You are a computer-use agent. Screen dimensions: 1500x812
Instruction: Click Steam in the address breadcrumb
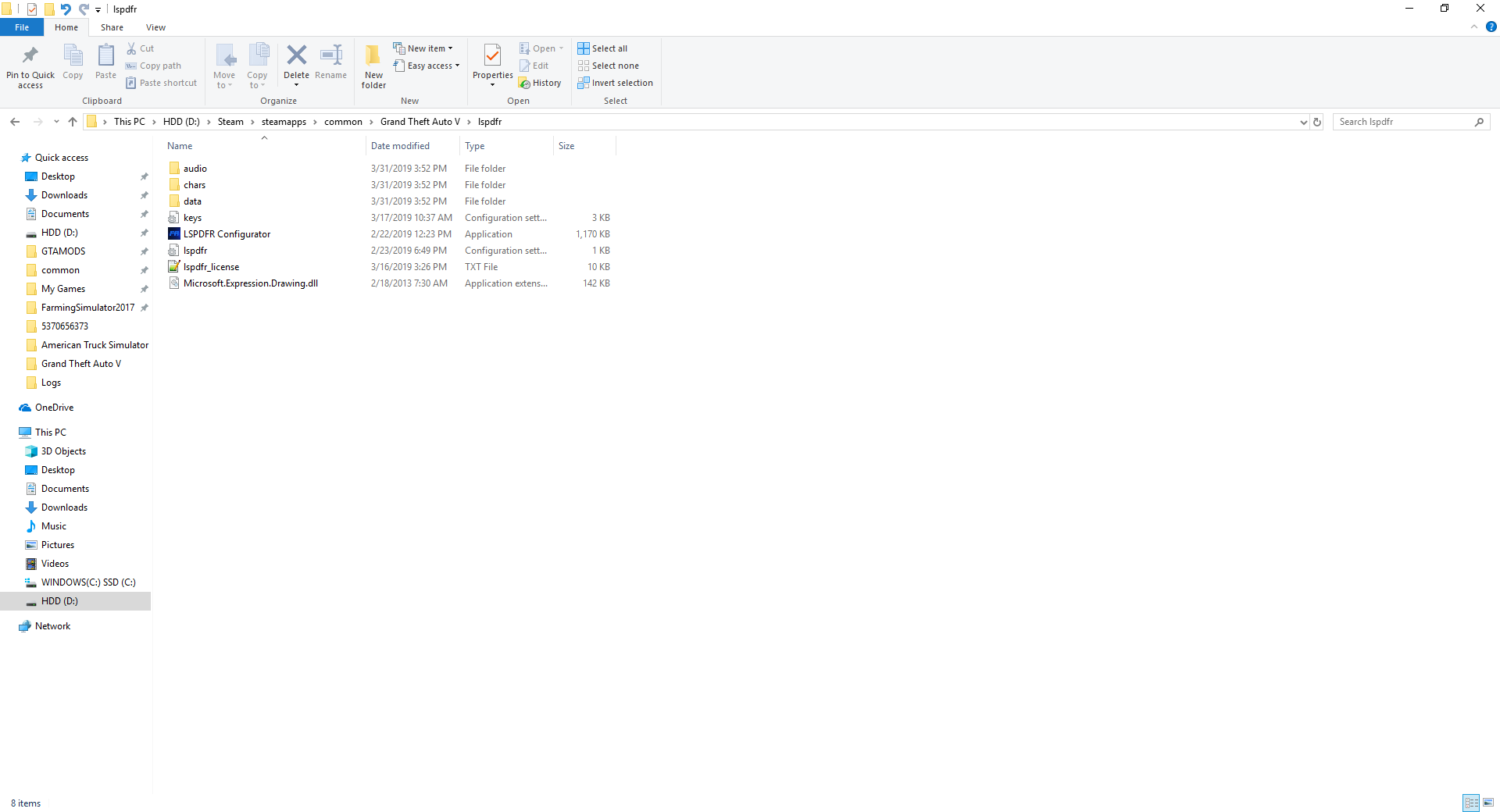pyautogui.click(x=230, y=122)
